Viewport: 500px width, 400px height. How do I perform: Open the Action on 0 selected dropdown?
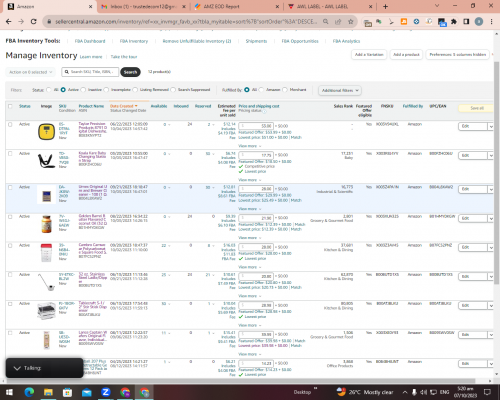pos(30,72)
